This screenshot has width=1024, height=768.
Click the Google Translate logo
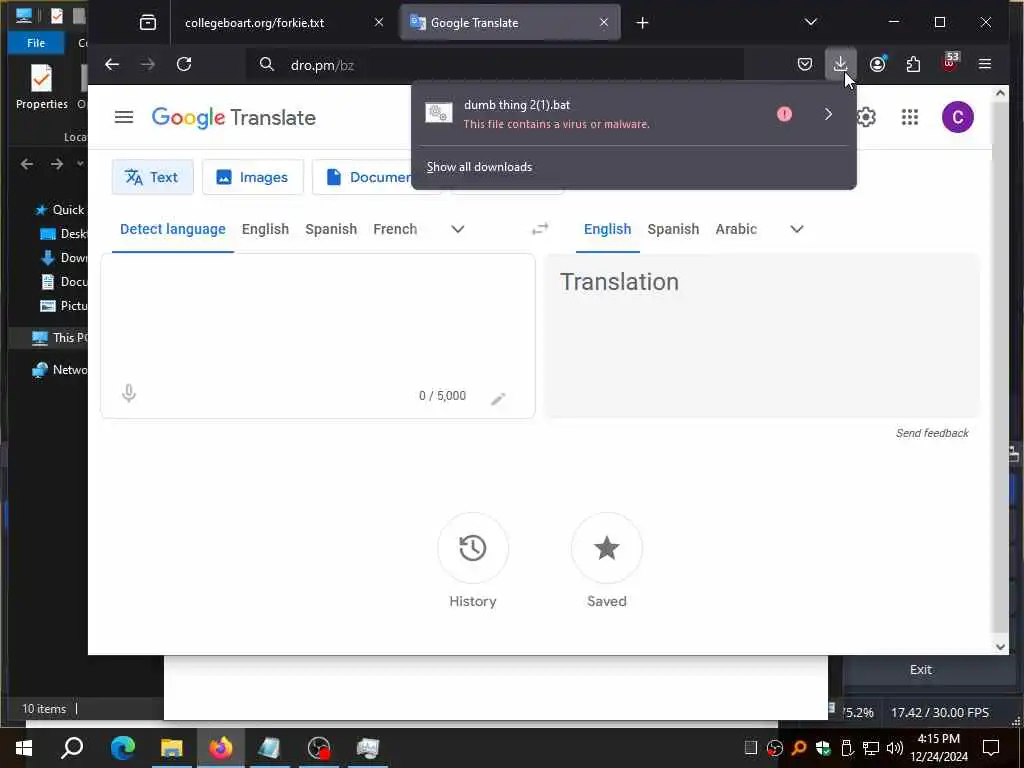coord(234,118)
